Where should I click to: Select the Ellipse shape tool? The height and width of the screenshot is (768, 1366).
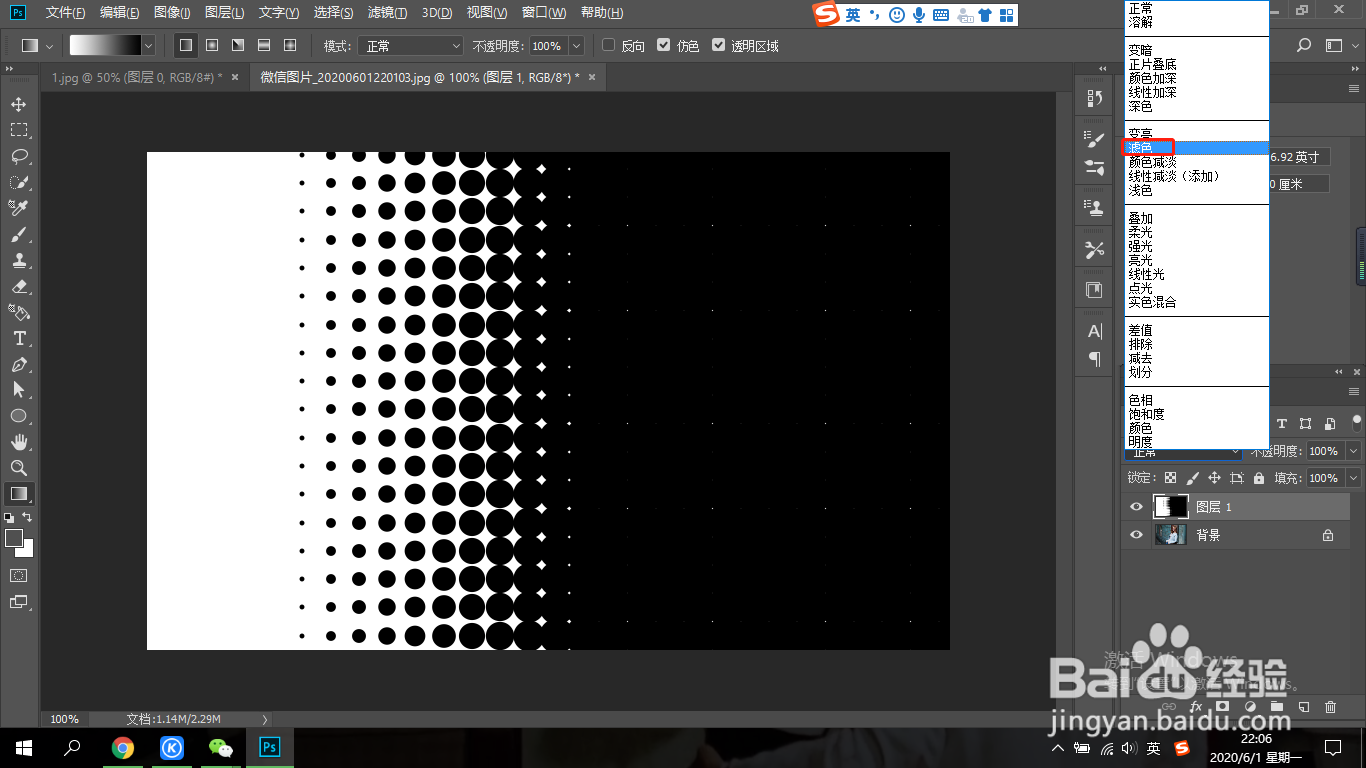(18, 416)
